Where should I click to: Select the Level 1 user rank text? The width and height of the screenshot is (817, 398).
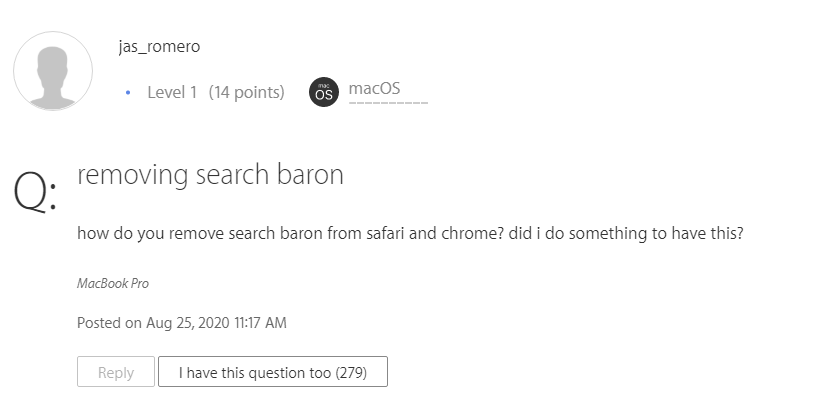click(x=172, y=92)
